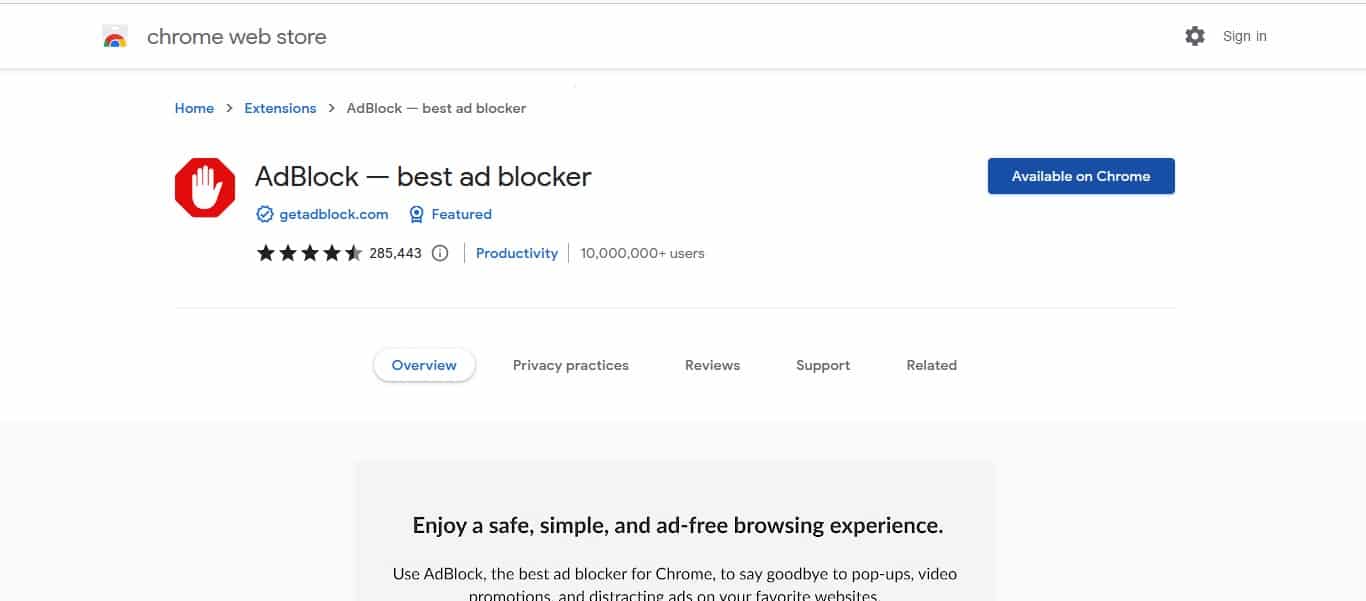
Task: Open the Reviews tab
Action: (x=712, y=365)
